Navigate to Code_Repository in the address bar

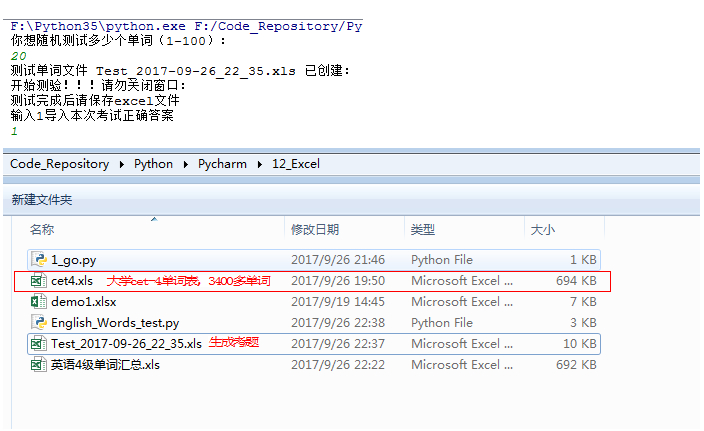(x=60, y=164)
